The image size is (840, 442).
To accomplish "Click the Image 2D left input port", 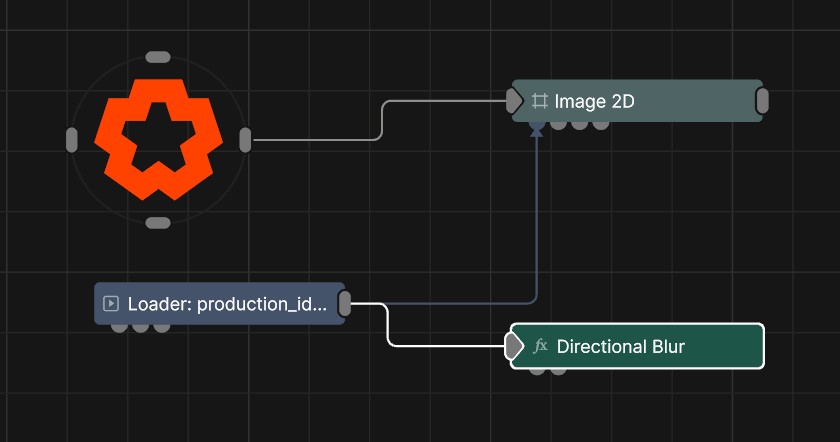I will (514, 101).
